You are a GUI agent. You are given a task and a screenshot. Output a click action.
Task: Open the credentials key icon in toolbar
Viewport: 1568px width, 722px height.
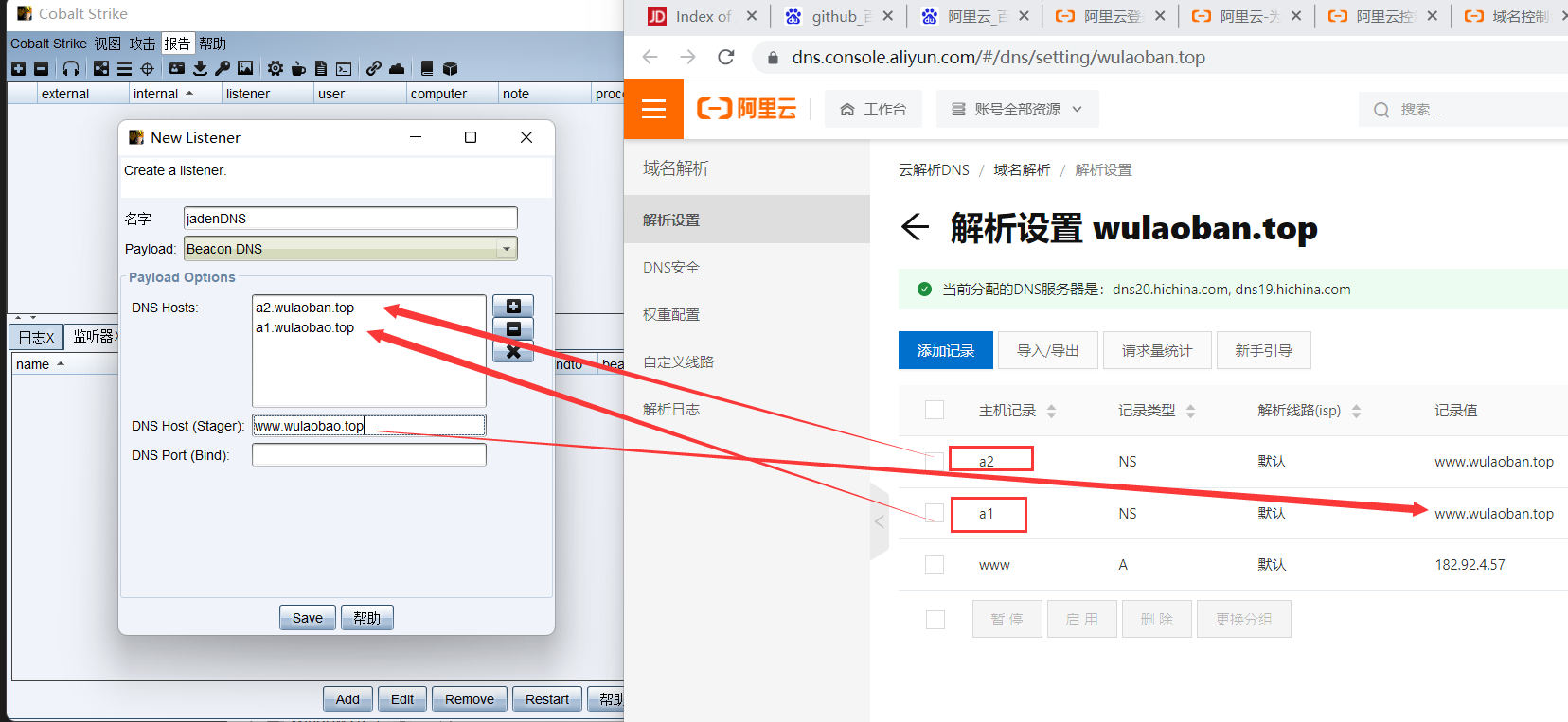click(x=223, y=68)
